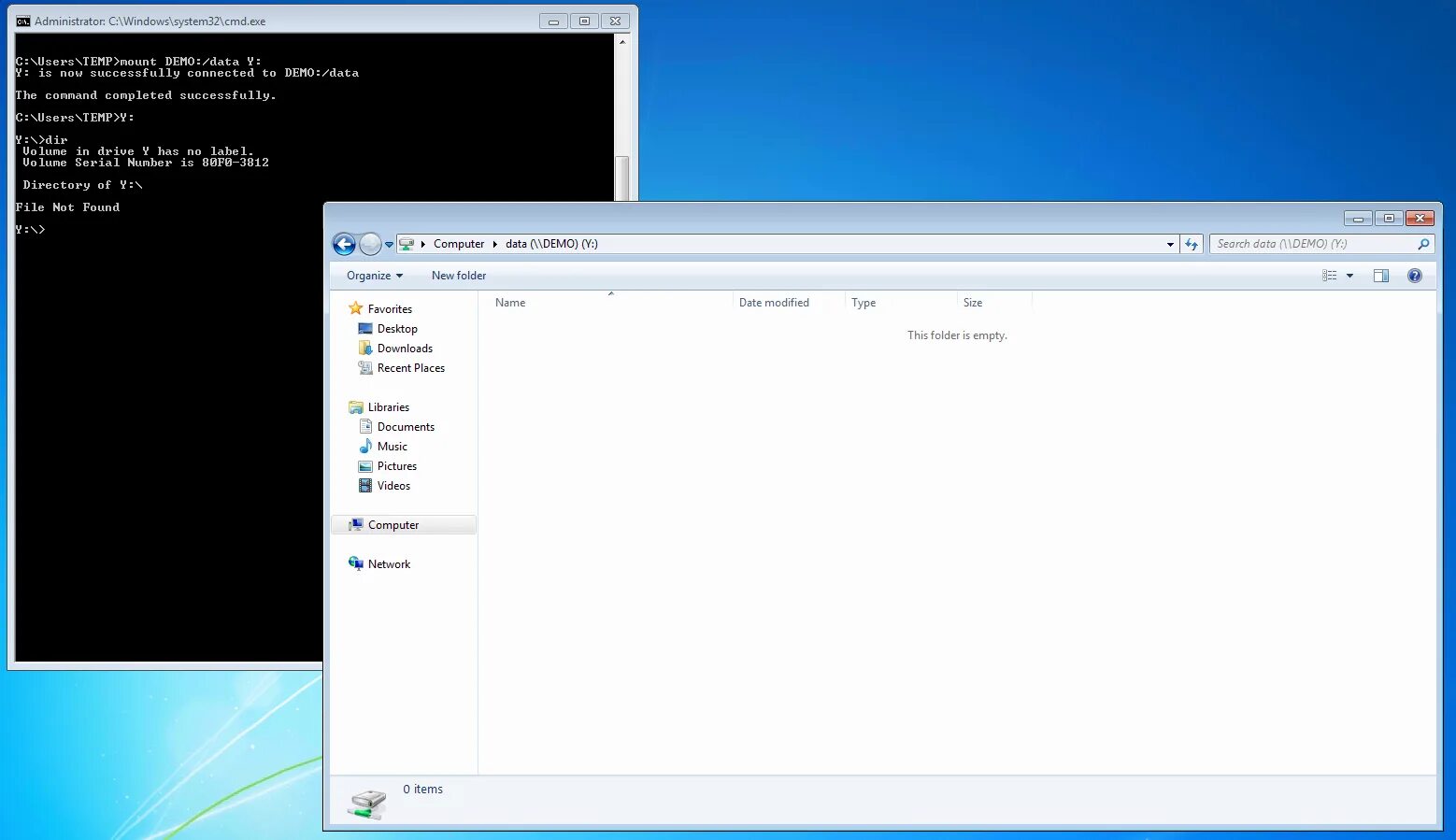The width and height of the screenshot is (1456, 840).
Task: Open the address bar history dropdown
Action: 1170,244
